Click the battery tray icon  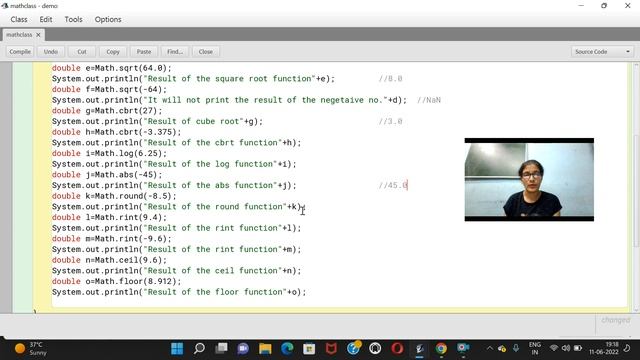pos(578,349)
